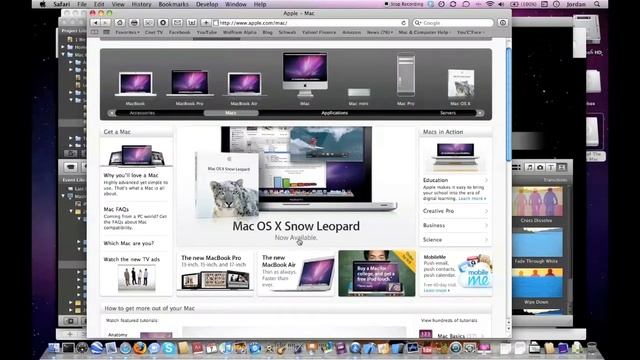
Task: Go back with Safari's back arrow
Action: (x=96, y=23)
